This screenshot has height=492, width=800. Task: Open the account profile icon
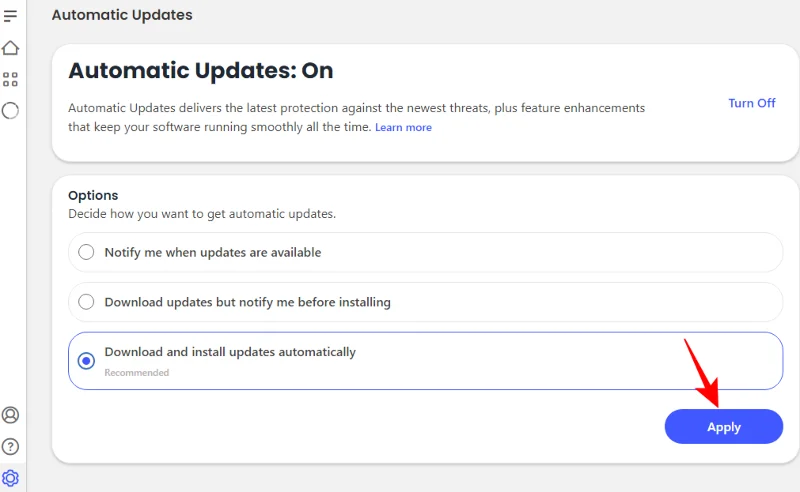[x=11, y=415]
